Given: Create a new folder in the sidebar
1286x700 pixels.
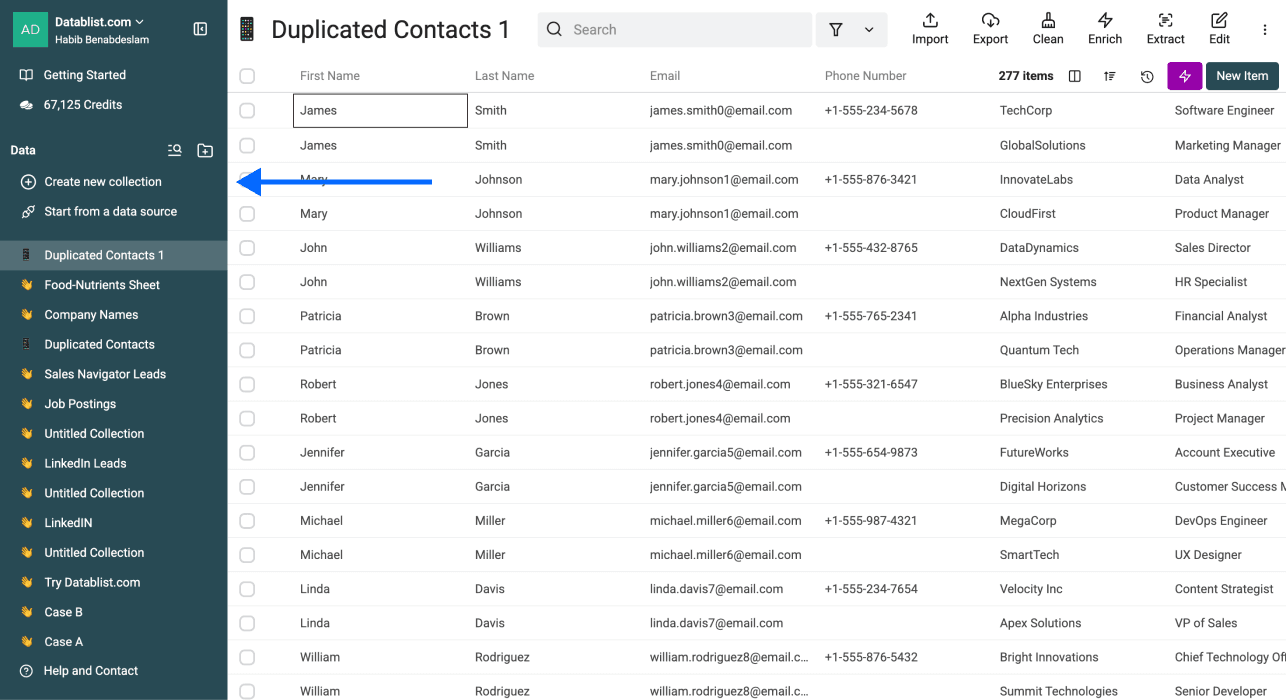Looking at the screenshot, I should pos(205,150).
